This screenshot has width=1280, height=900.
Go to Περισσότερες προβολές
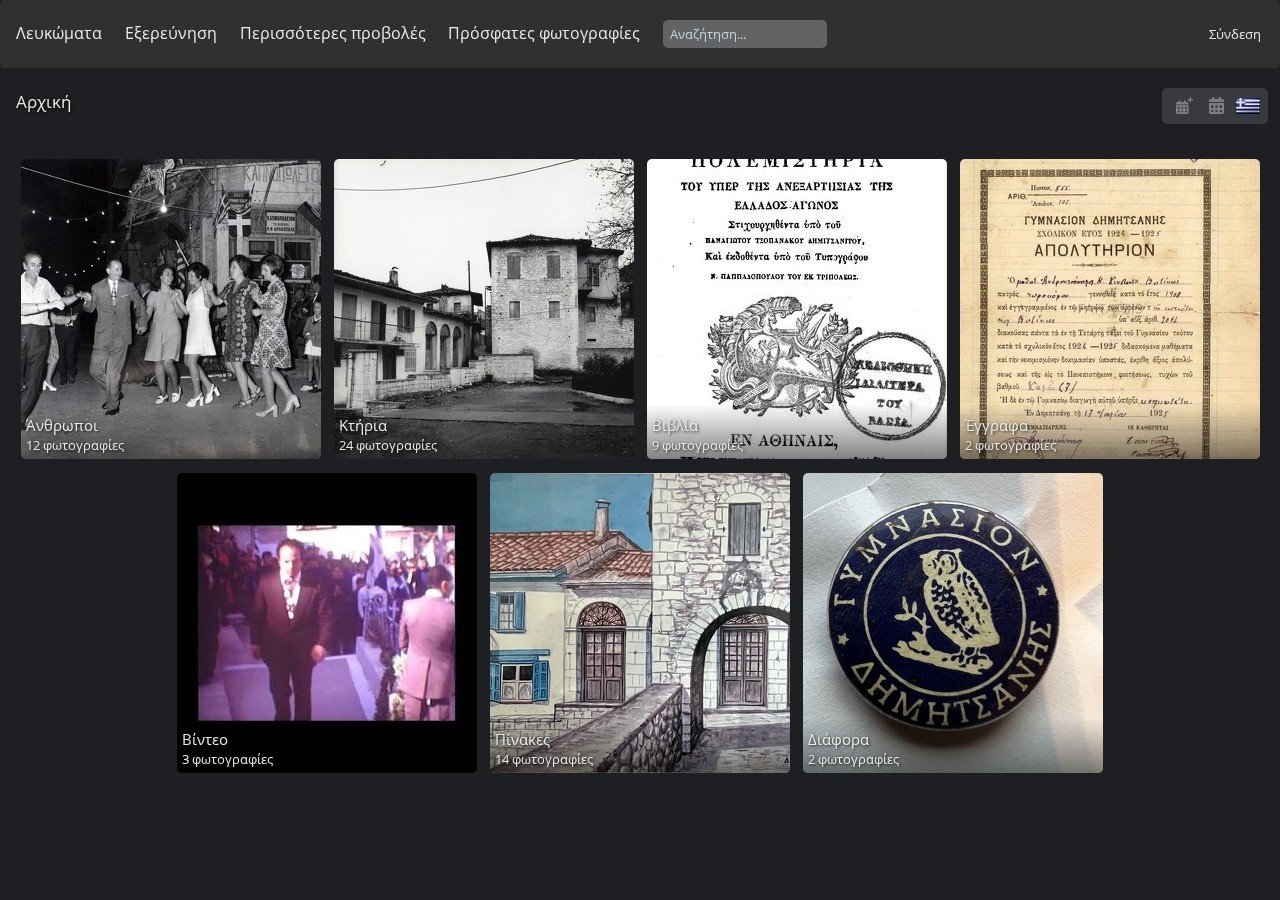coord(333,33)
